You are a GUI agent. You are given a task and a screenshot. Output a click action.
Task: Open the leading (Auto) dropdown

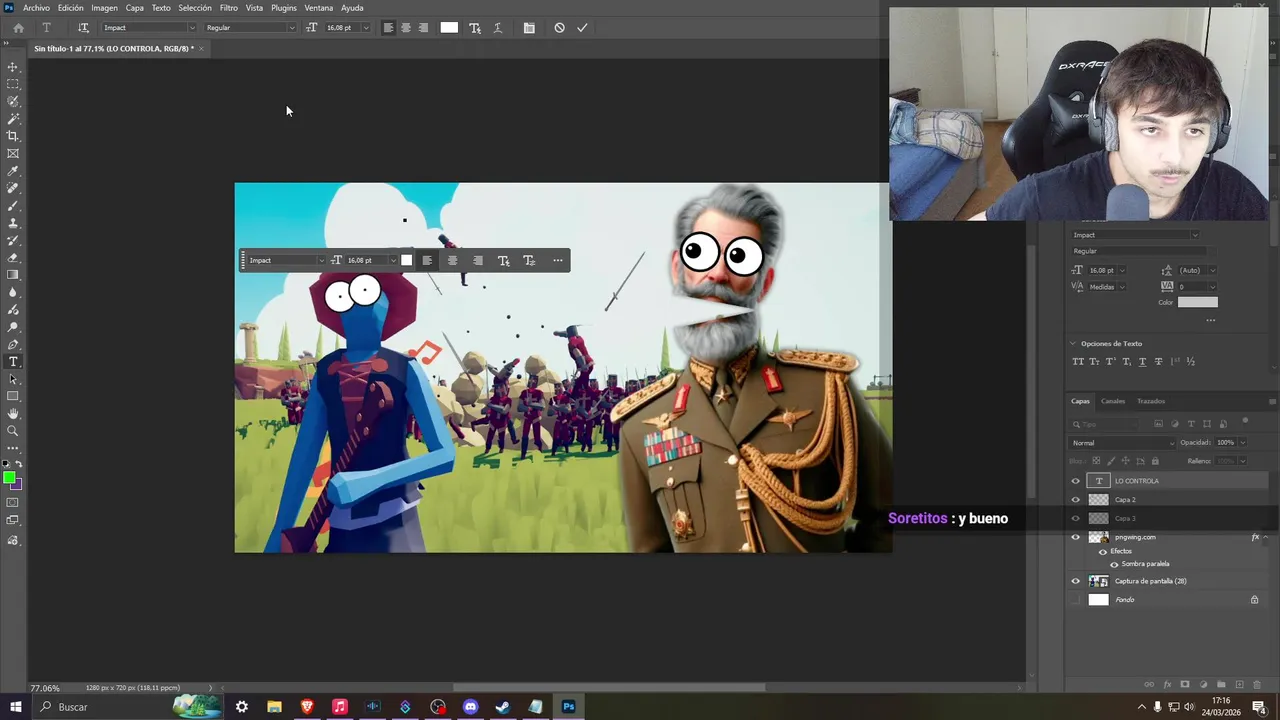point(1212,270)
